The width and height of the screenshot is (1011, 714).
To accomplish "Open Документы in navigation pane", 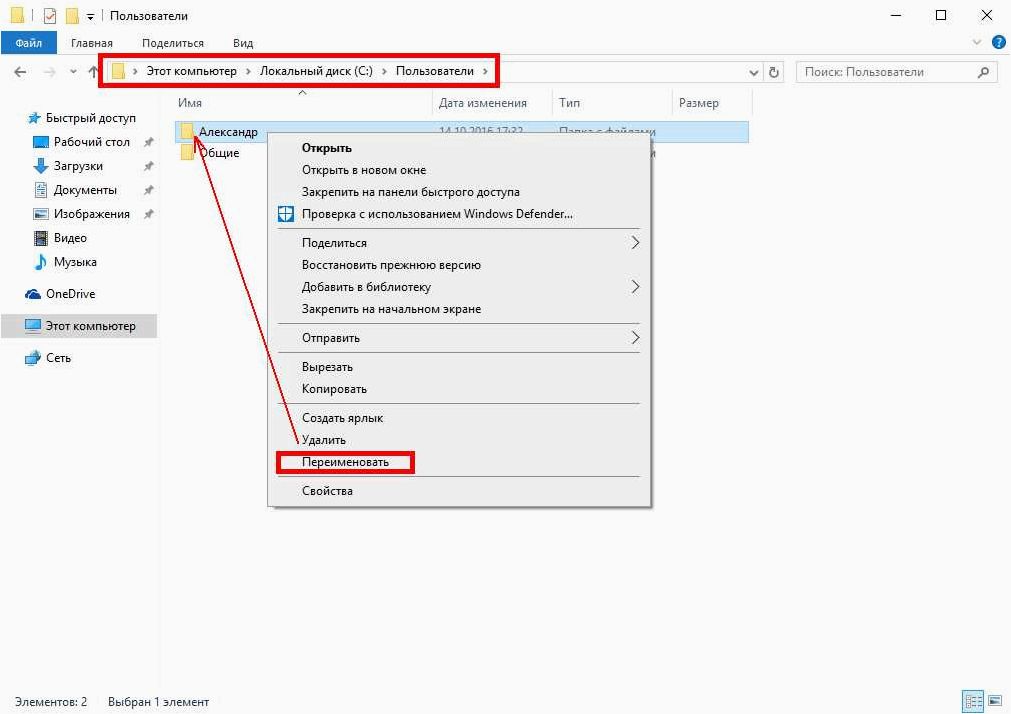I will [85, 190].
